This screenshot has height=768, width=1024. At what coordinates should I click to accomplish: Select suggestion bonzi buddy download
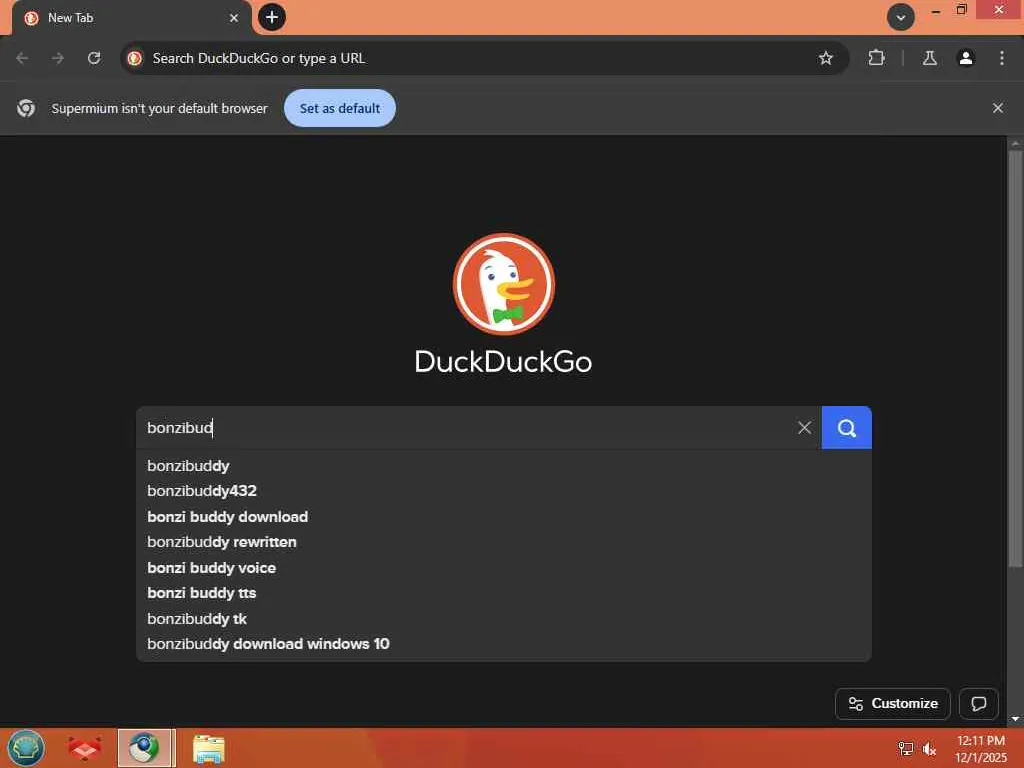coord(504,517)
